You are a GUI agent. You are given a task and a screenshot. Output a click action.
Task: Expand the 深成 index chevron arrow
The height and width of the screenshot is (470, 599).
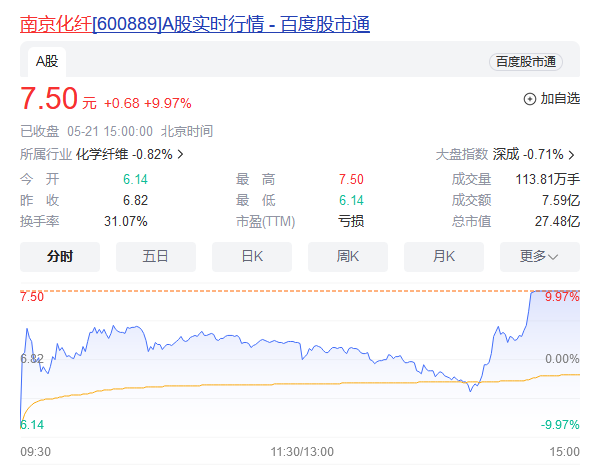click(571, 155)
